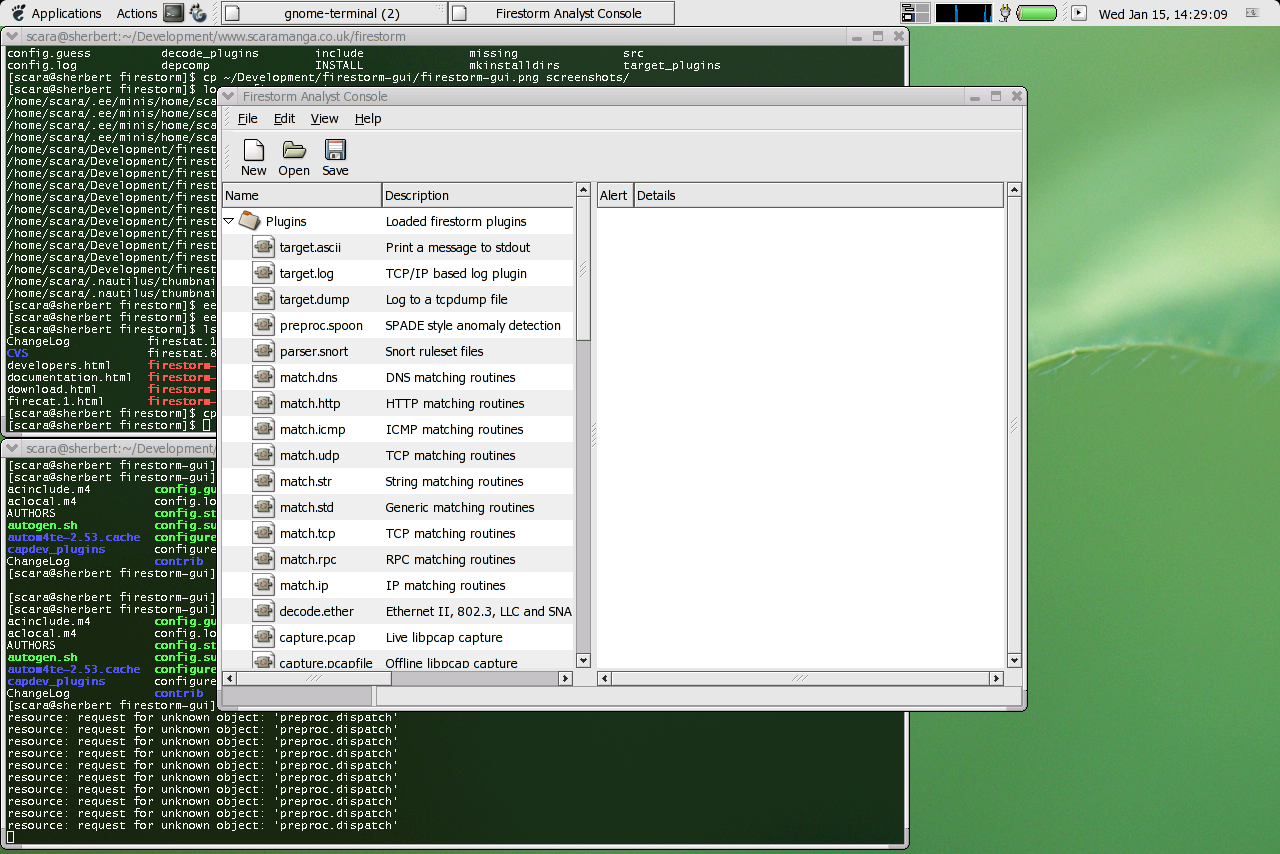
Task: Click the Alert column header
Action: point(614,195)
